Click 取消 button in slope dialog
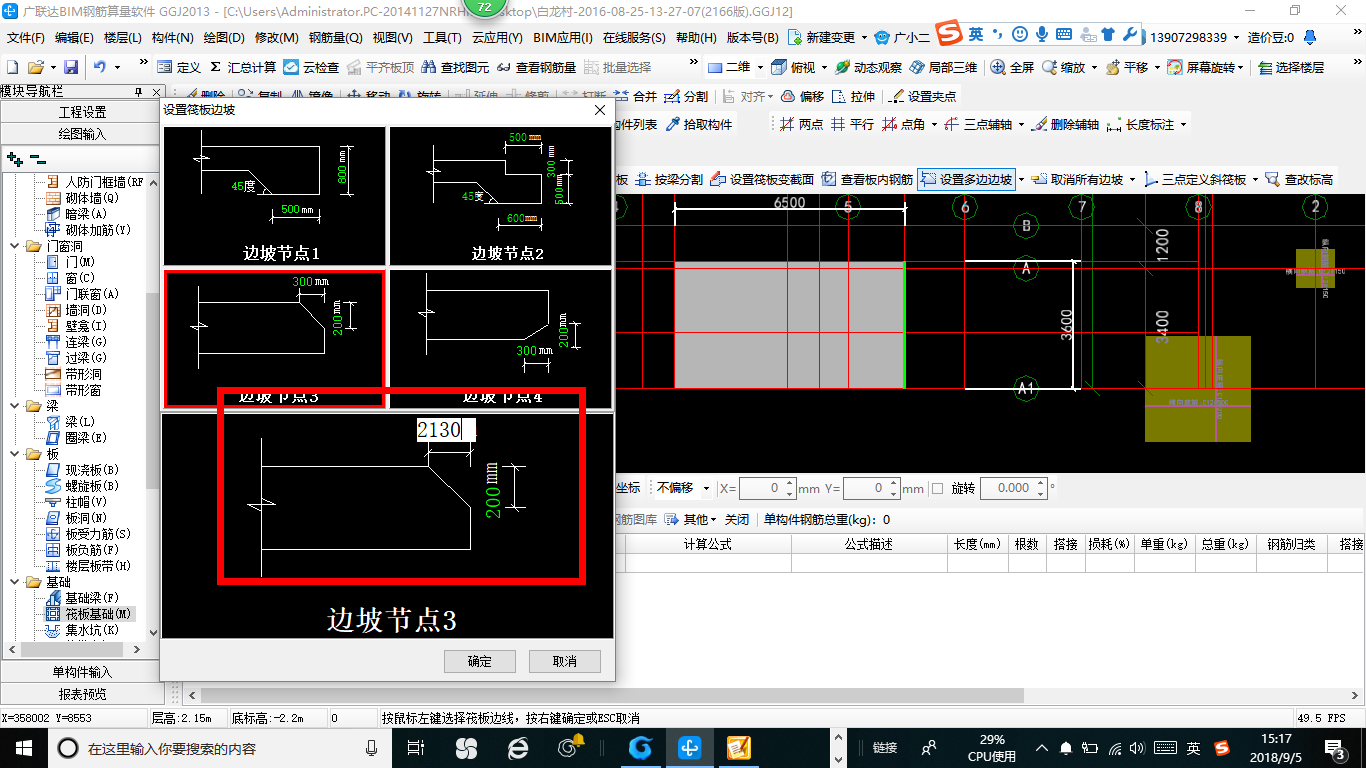 click(565, 661)
